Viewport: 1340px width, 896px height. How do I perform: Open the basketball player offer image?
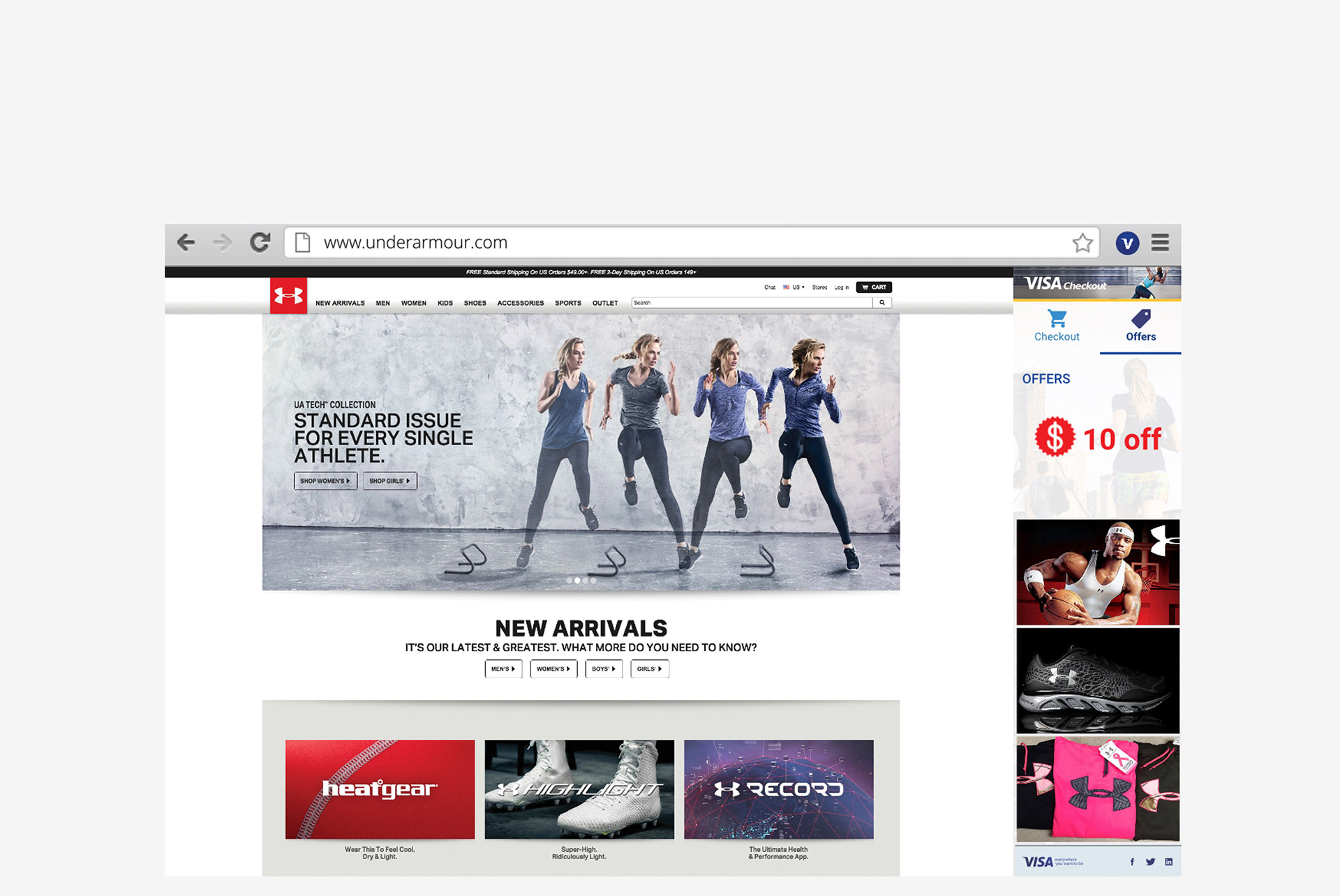1098,572
